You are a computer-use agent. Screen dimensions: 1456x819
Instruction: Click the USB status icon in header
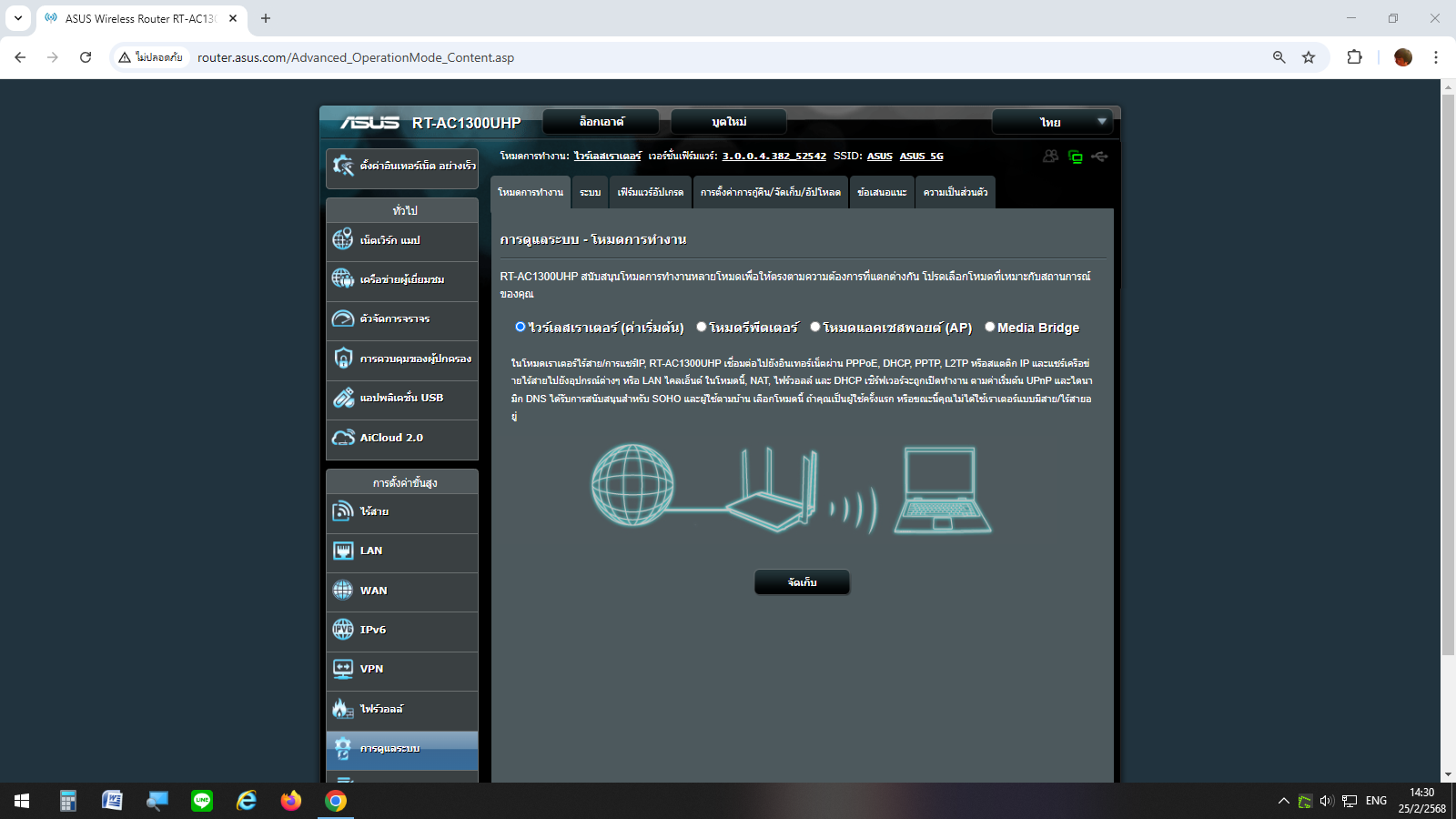(1100, 157)
